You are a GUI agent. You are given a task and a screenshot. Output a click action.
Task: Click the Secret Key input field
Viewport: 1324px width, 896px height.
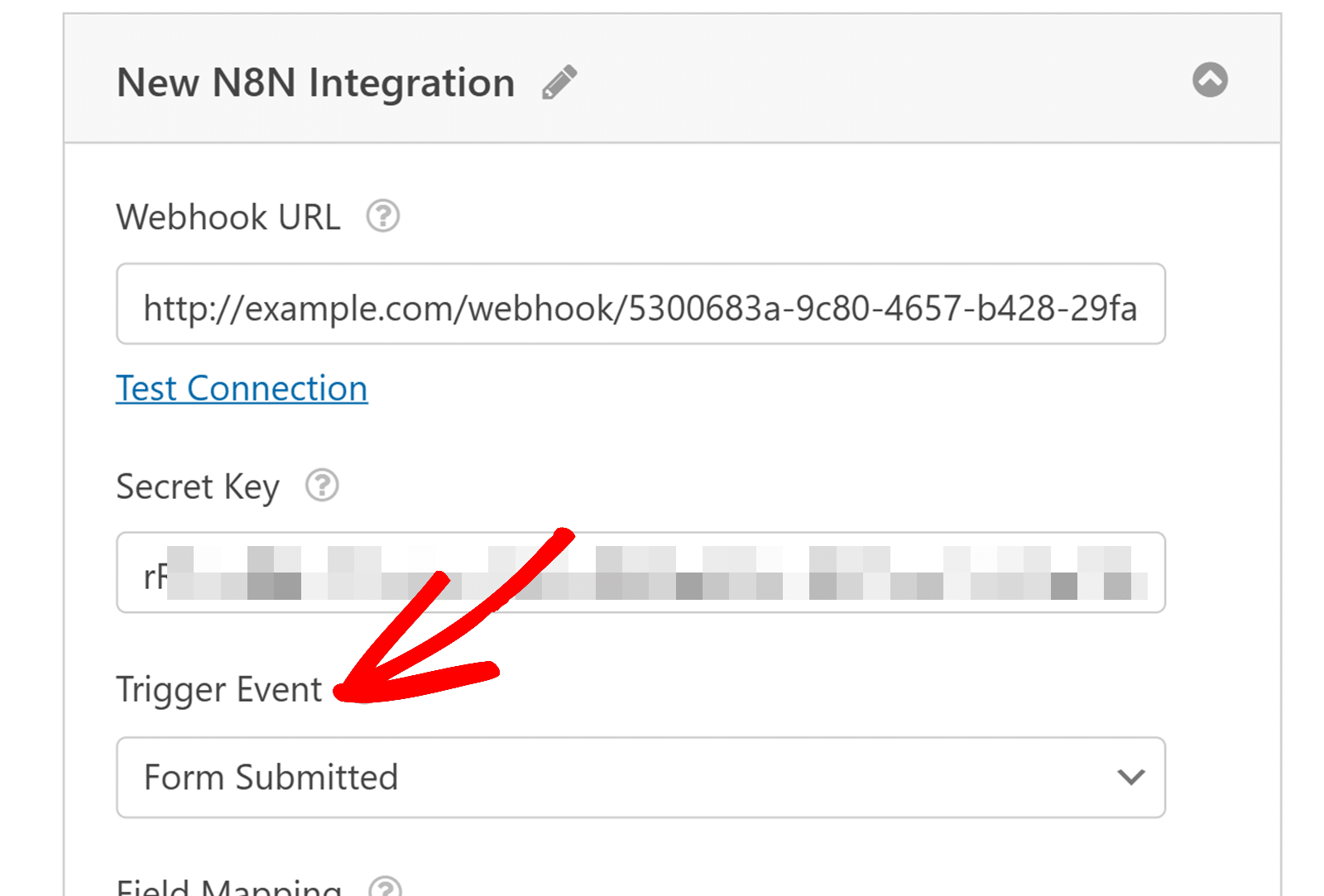pyautogui.click(x=641, y=573)
